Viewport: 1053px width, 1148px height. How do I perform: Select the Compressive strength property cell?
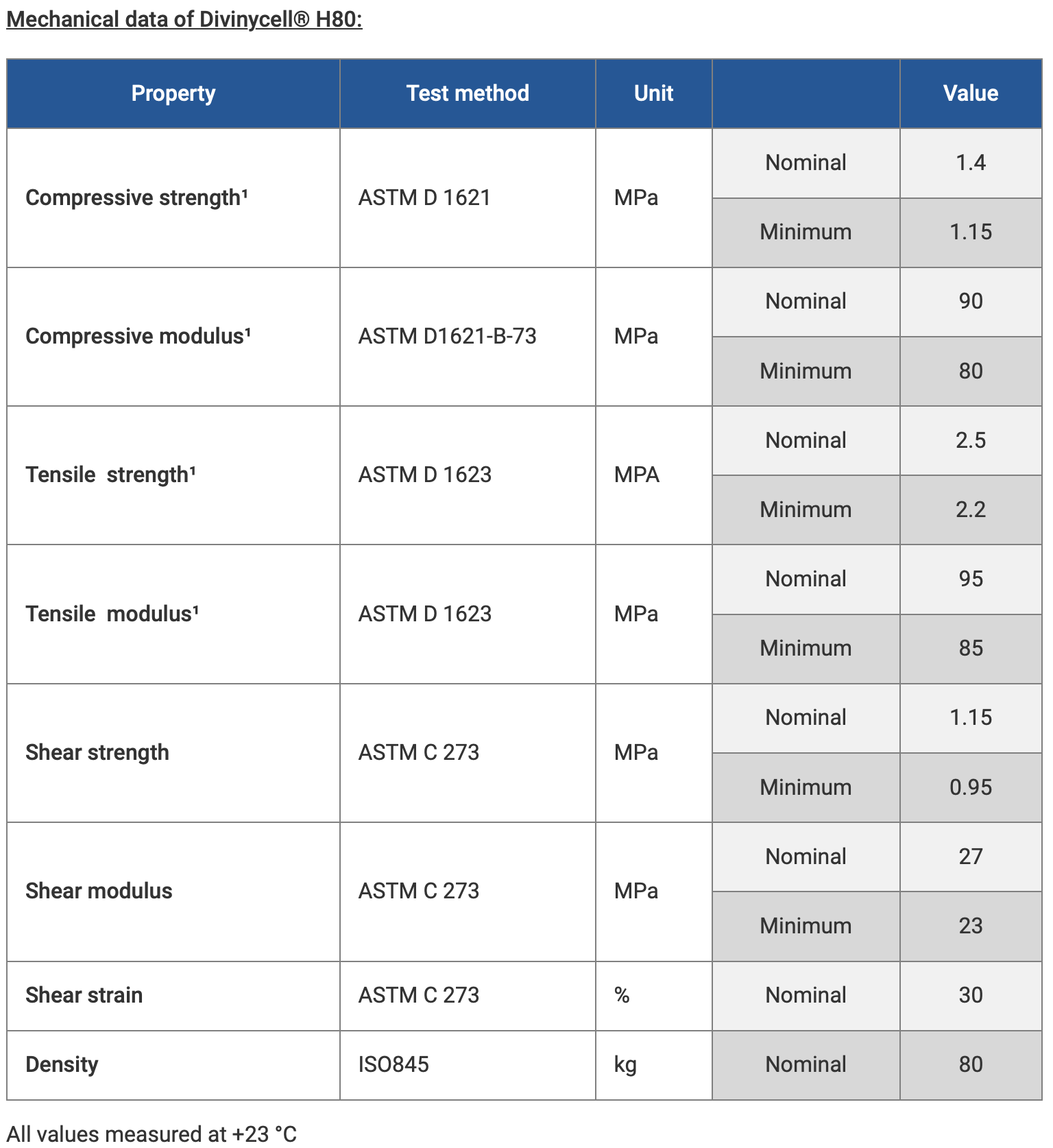(x=136, y=198)
